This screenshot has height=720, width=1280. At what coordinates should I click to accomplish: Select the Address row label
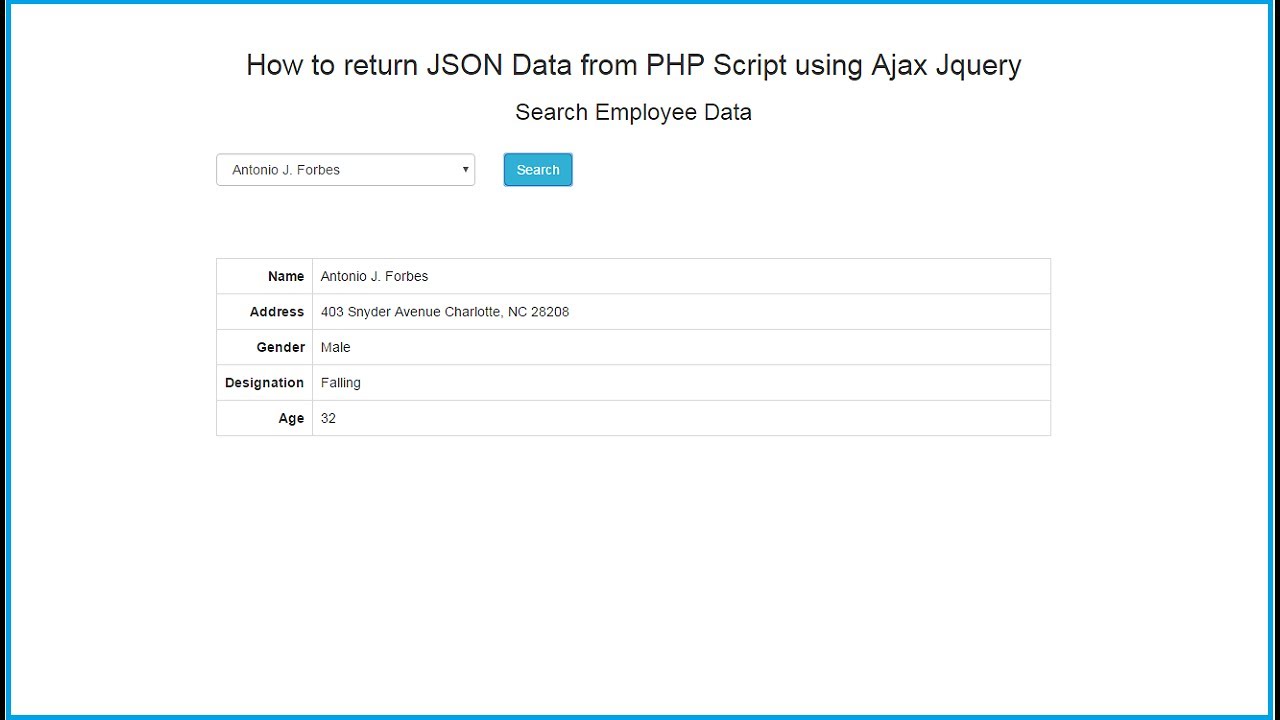point(277,312)
